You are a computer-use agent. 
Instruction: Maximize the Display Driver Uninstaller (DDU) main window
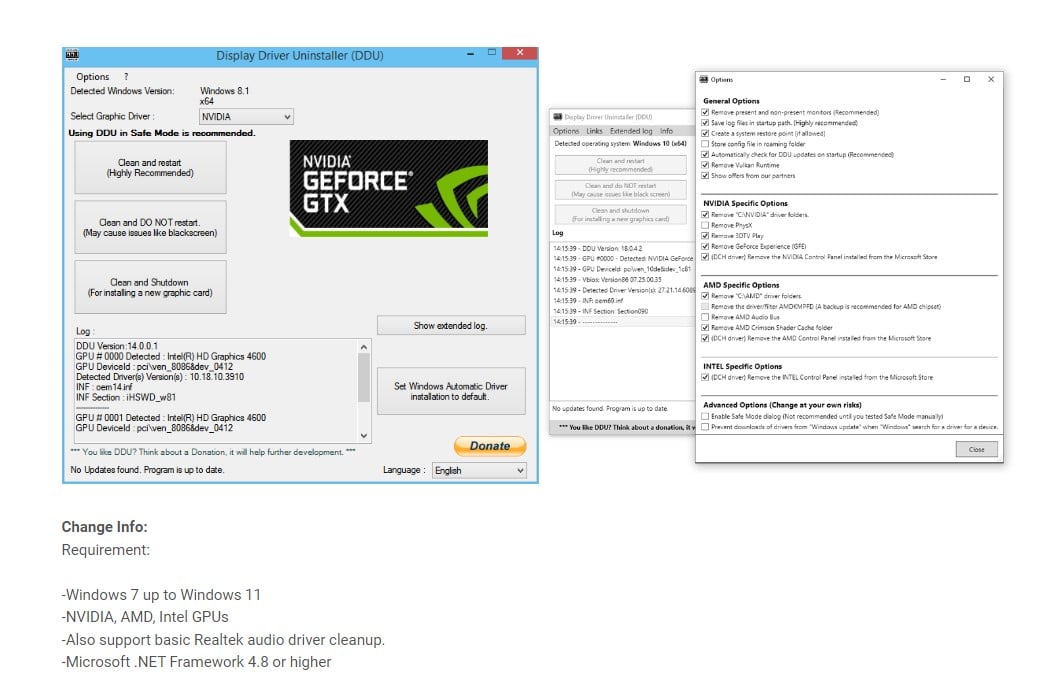tap(492, 53)
